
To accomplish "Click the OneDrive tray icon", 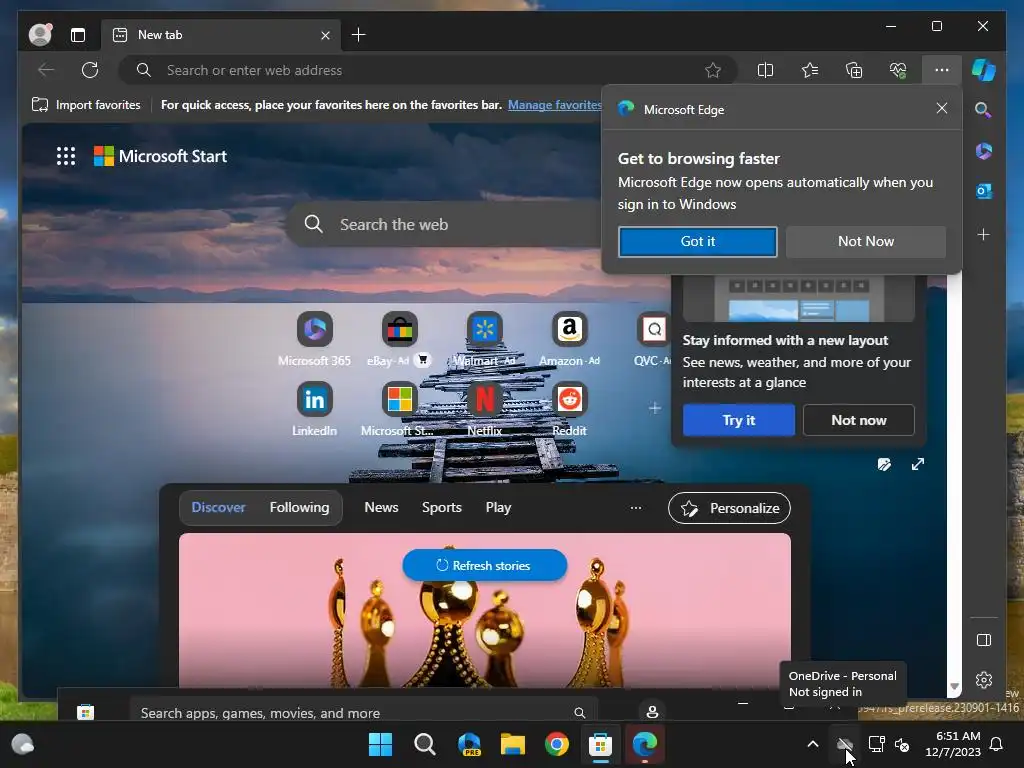I will (x=844, y=744).
